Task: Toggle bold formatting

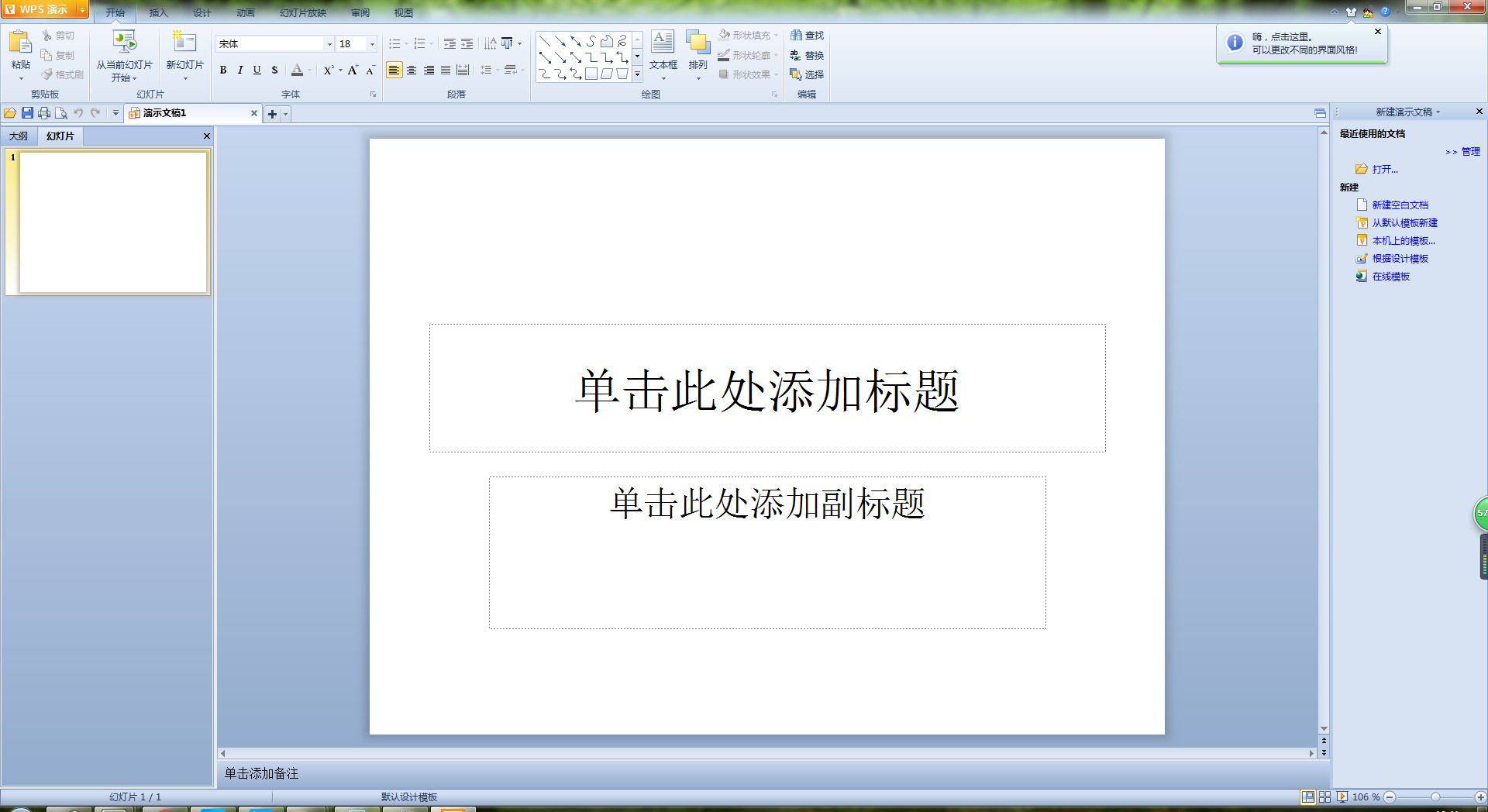Action: [222, 70]
